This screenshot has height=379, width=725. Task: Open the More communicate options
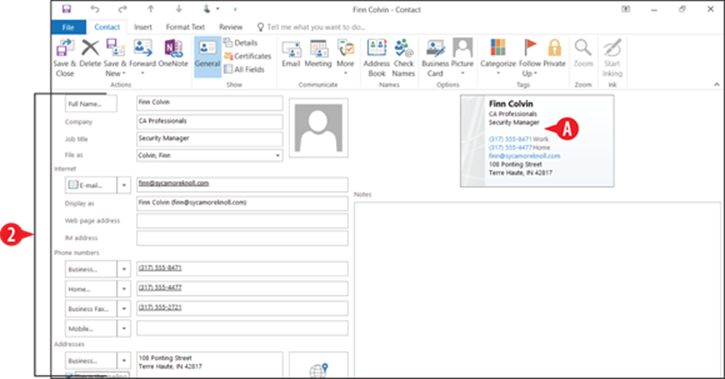click(x=345, y=57)
